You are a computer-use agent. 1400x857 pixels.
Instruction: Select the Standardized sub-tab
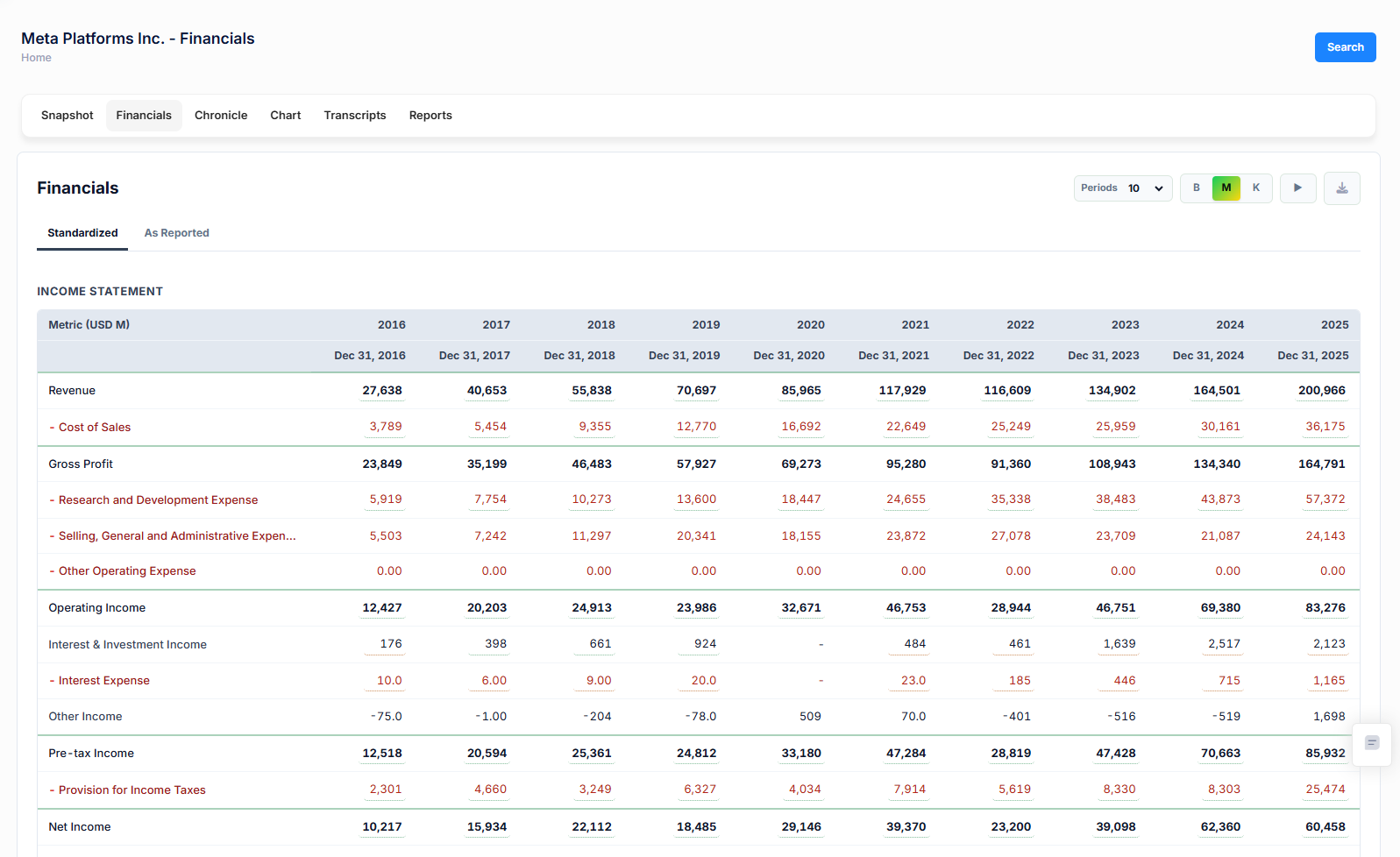pos(82,233)
